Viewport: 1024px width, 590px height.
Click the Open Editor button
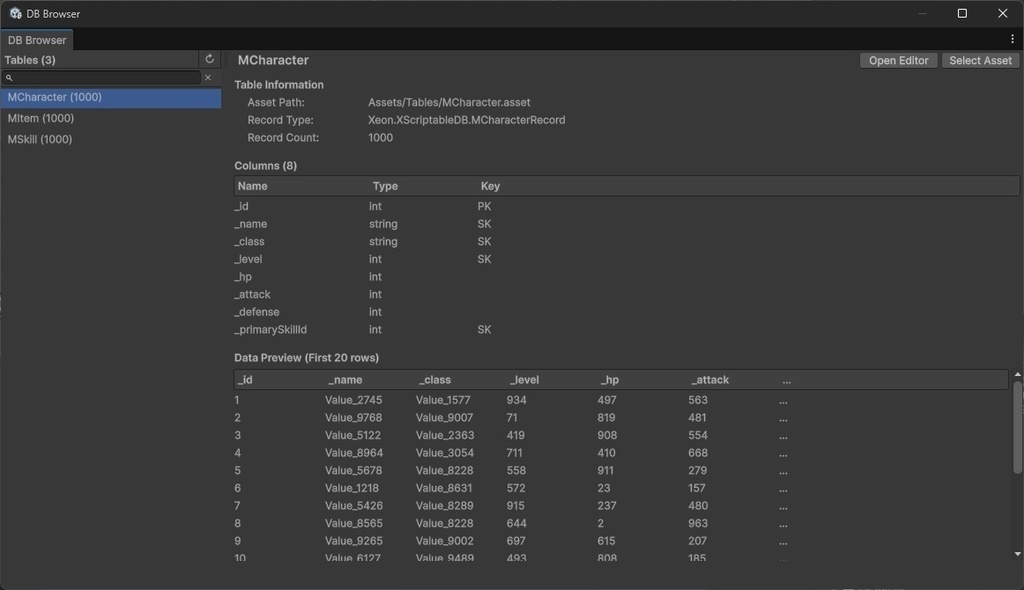(x=898, y=60)
